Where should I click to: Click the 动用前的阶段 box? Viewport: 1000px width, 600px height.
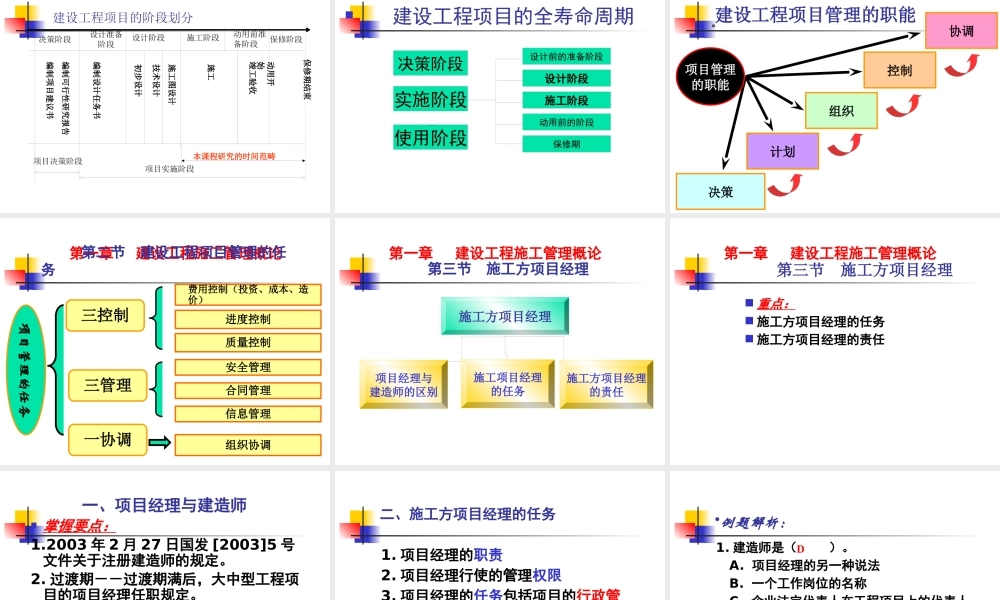point(566,122)
